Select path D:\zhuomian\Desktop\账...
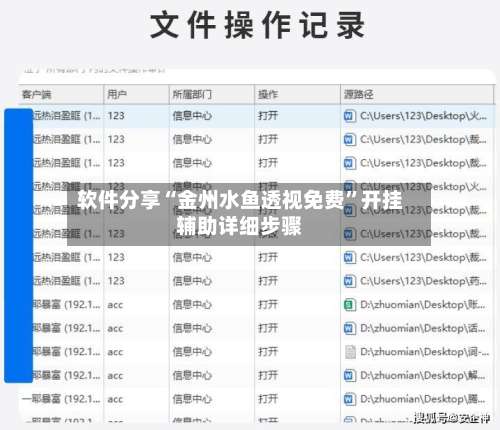Image resolution: width=500 pixels, height=430 pixels. (x=423, y=305)
